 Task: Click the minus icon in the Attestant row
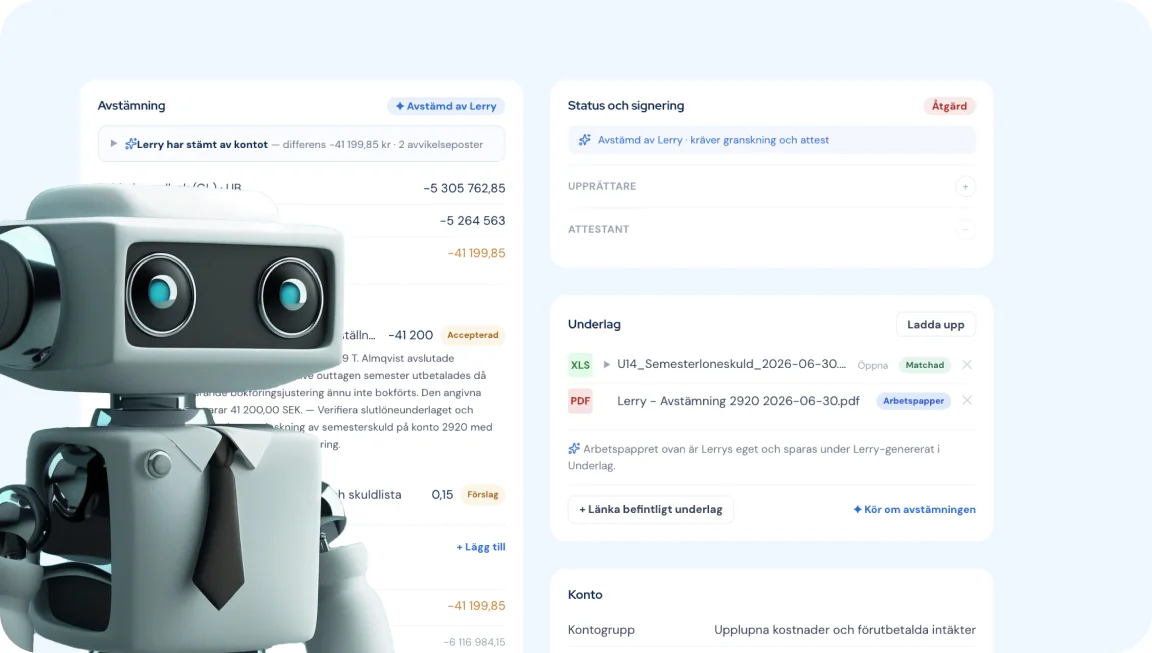pyautogui.click(x=965, y=229)
